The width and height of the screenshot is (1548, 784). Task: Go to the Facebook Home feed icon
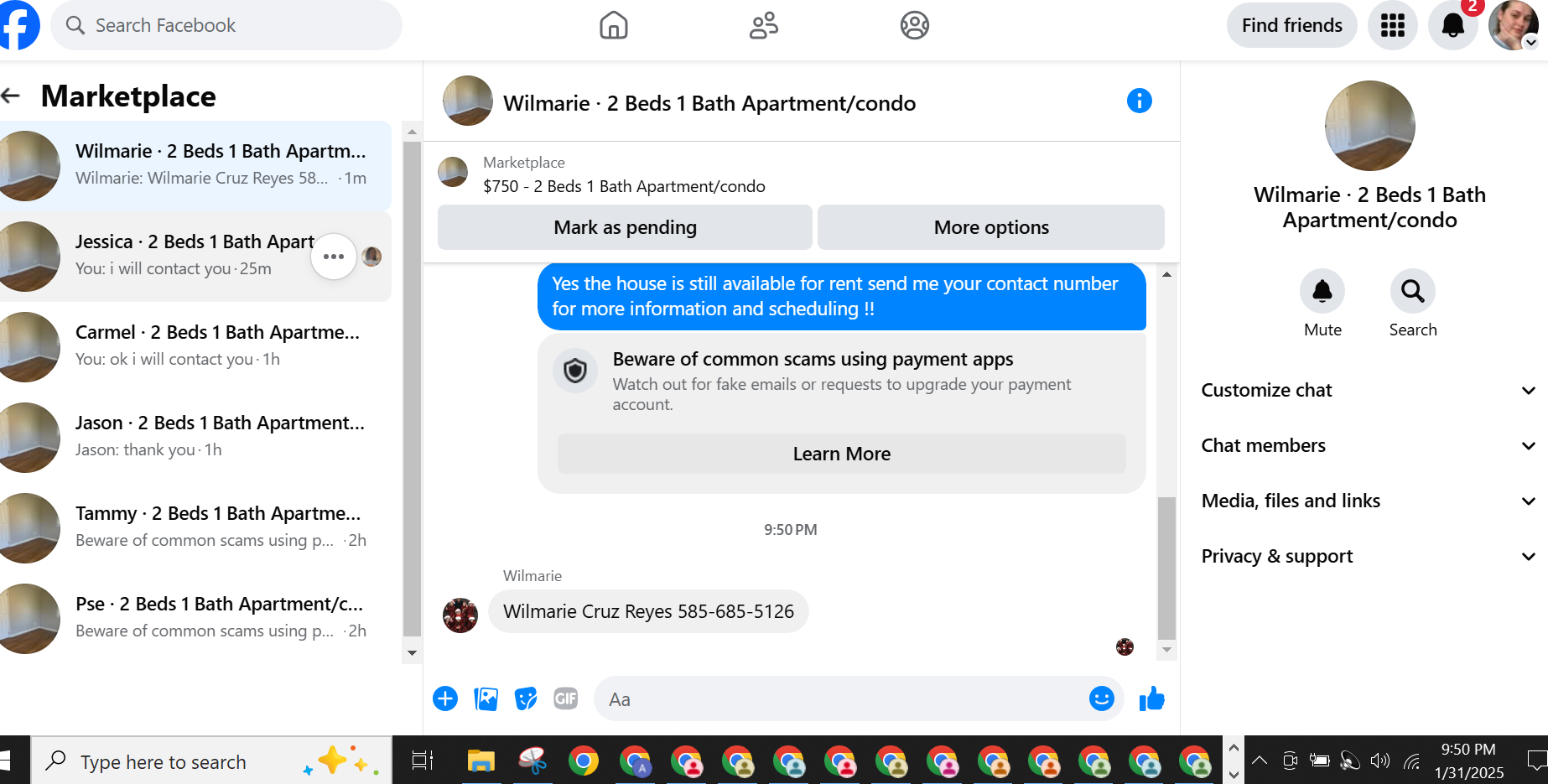(613, 25)
